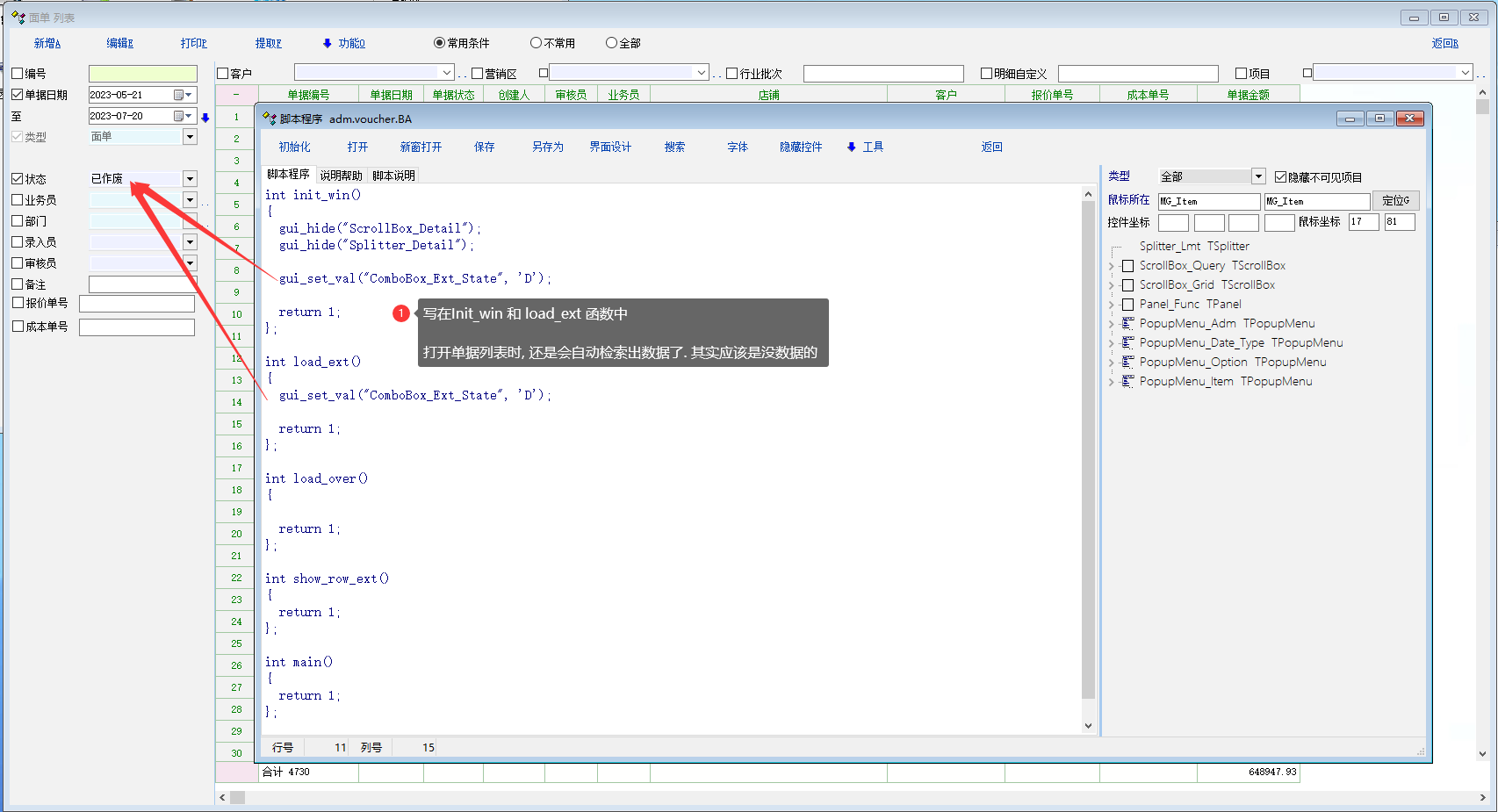Click 保存 in the script window toolbar

pos(485,147)
